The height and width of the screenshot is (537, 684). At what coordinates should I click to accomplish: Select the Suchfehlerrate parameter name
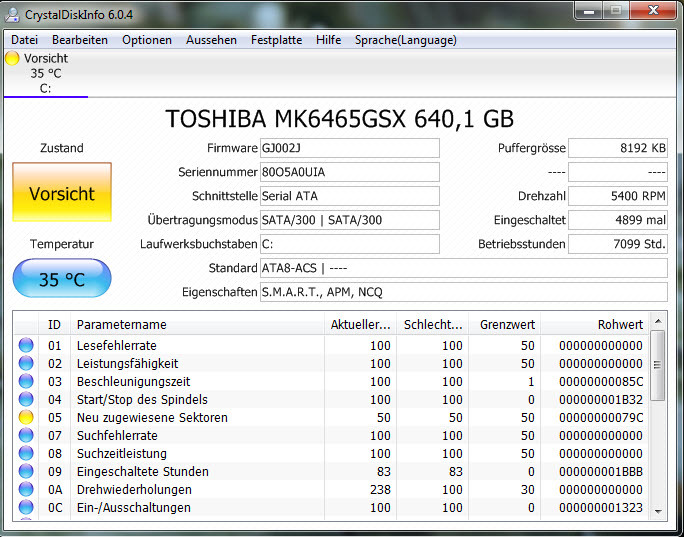tap(117, 435)
